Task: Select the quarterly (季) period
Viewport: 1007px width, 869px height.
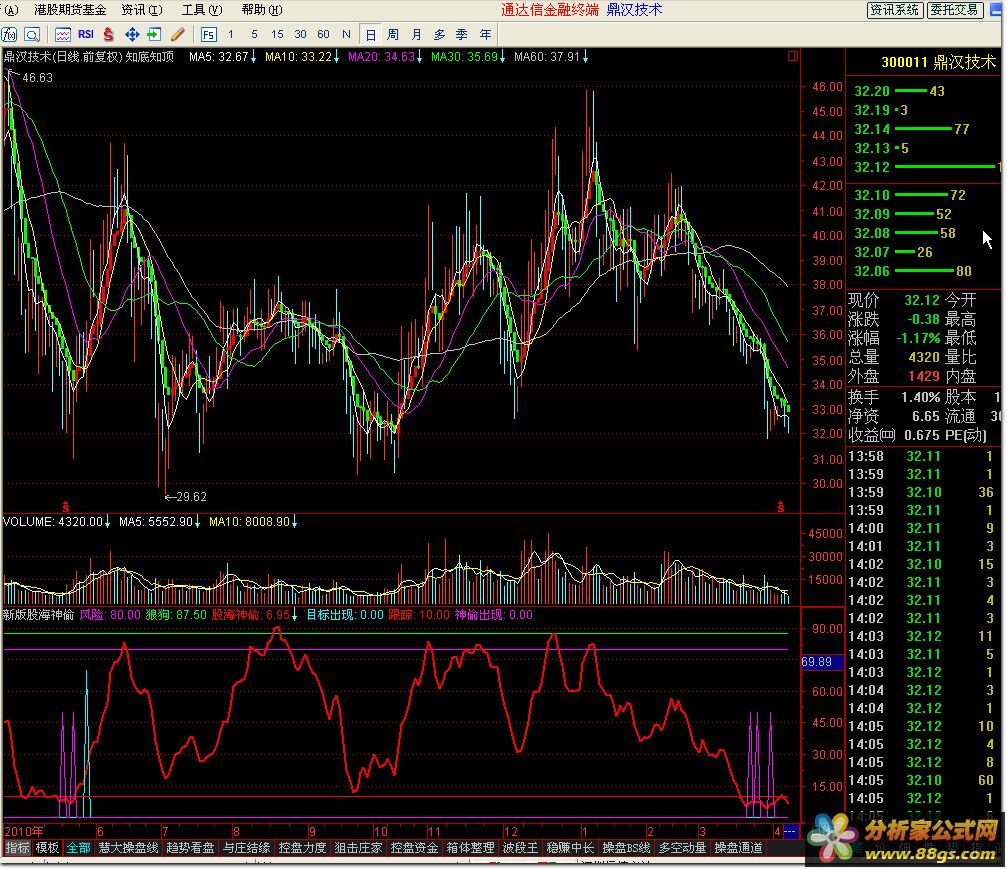Action: tap(462, 35)
